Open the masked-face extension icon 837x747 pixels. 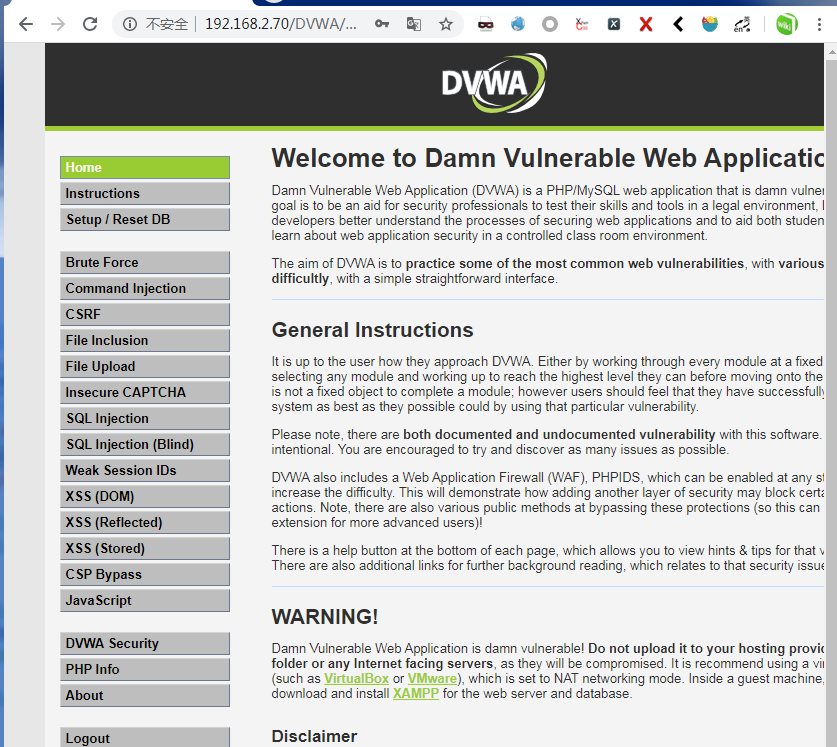[x=485, y=24]
